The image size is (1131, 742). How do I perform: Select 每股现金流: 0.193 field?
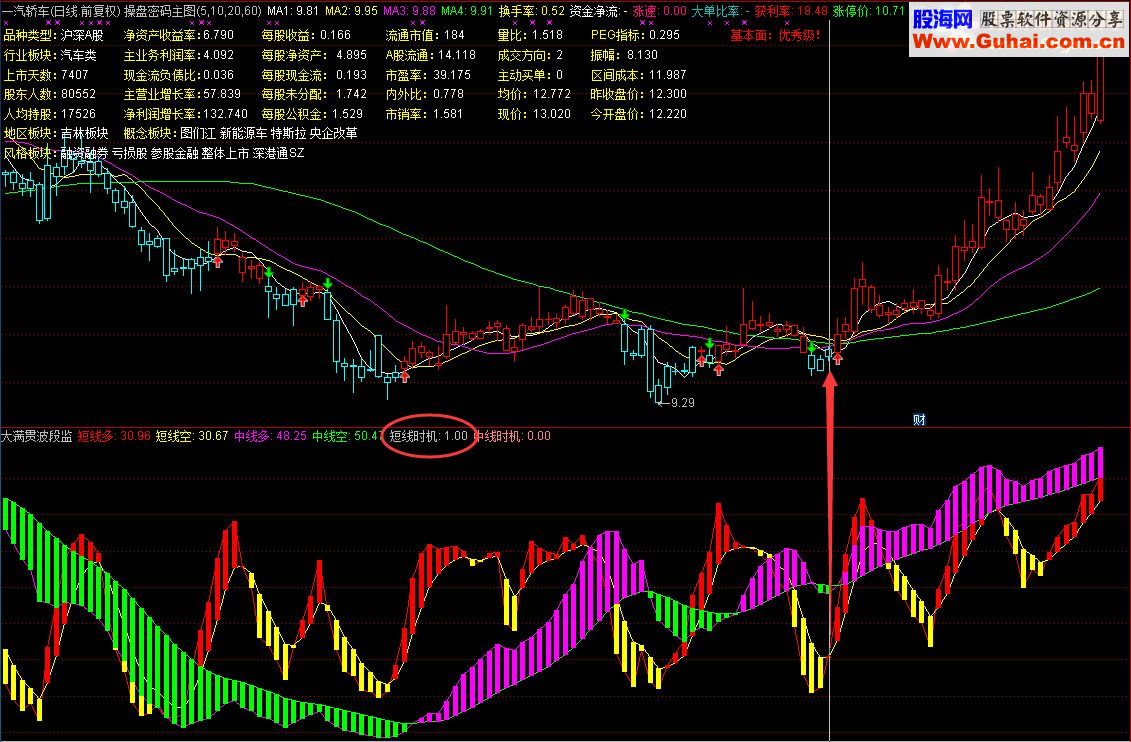314,75
